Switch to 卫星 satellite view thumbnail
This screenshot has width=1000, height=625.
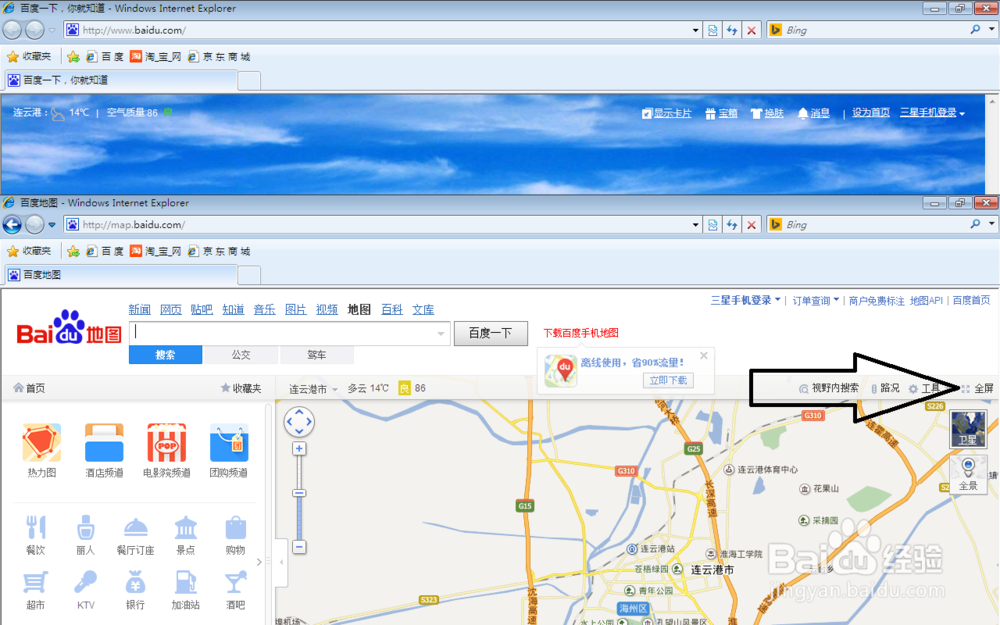(x=967, y=429)
